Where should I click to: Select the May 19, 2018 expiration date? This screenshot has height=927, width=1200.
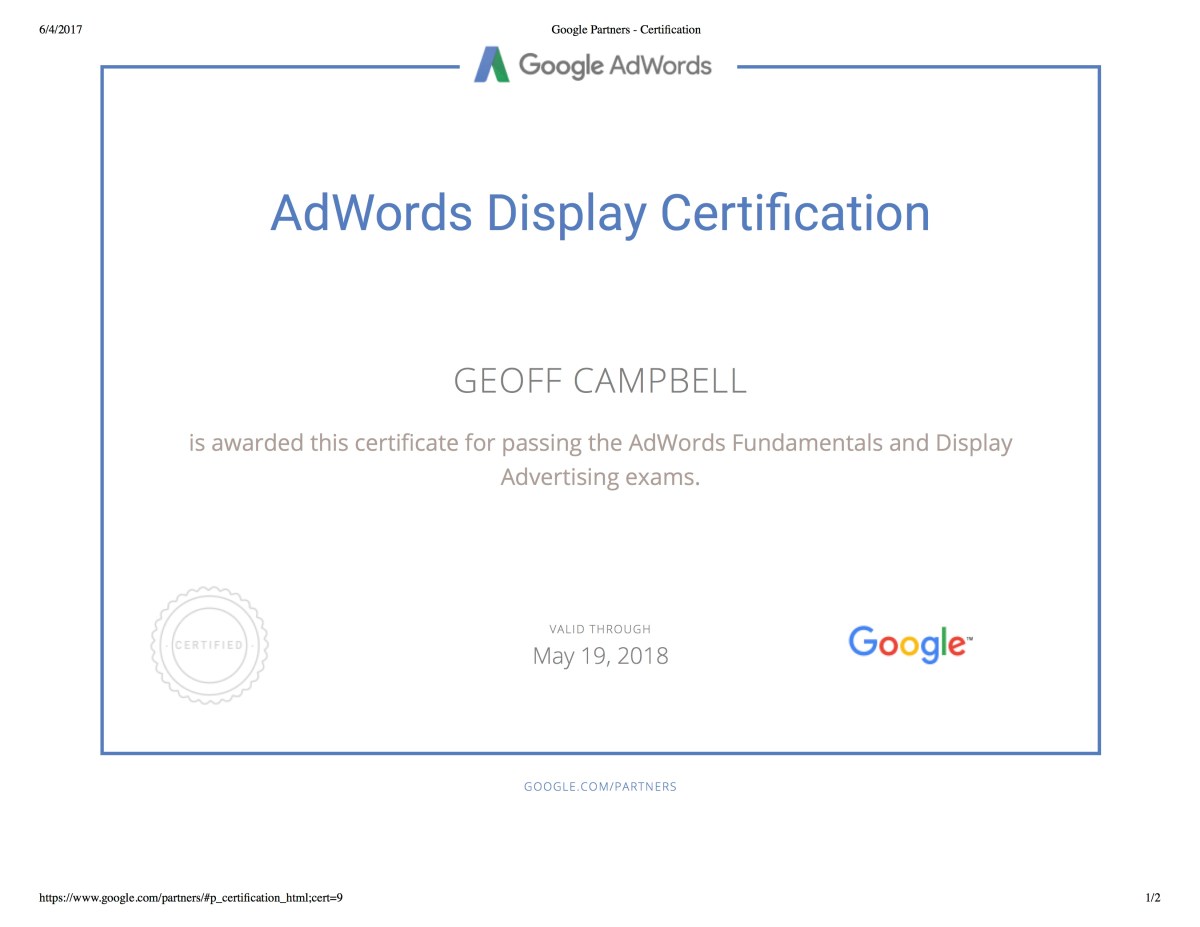(600, 655)
